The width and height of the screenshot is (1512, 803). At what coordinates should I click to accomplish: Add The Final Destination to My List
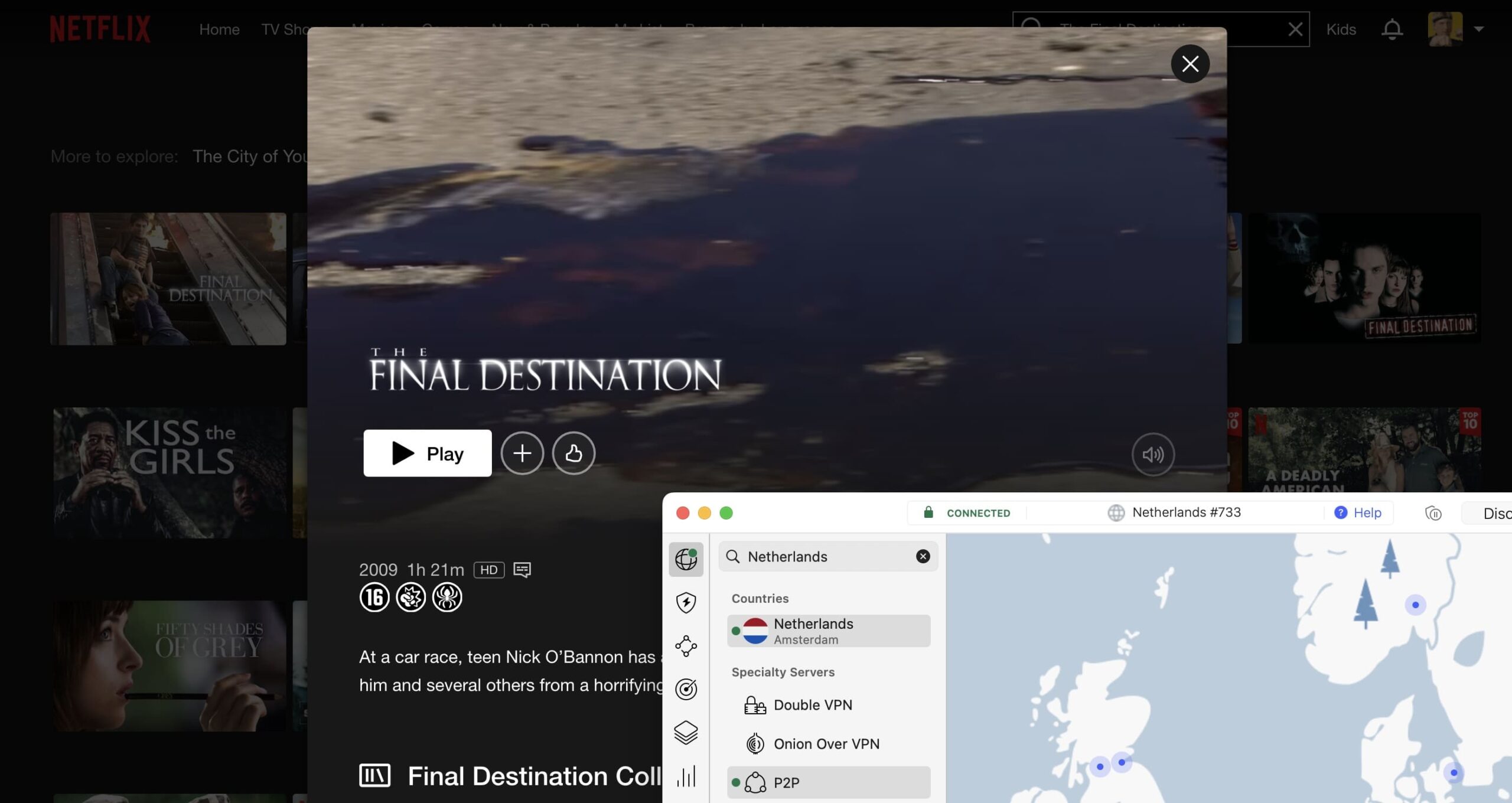[522, 453]
